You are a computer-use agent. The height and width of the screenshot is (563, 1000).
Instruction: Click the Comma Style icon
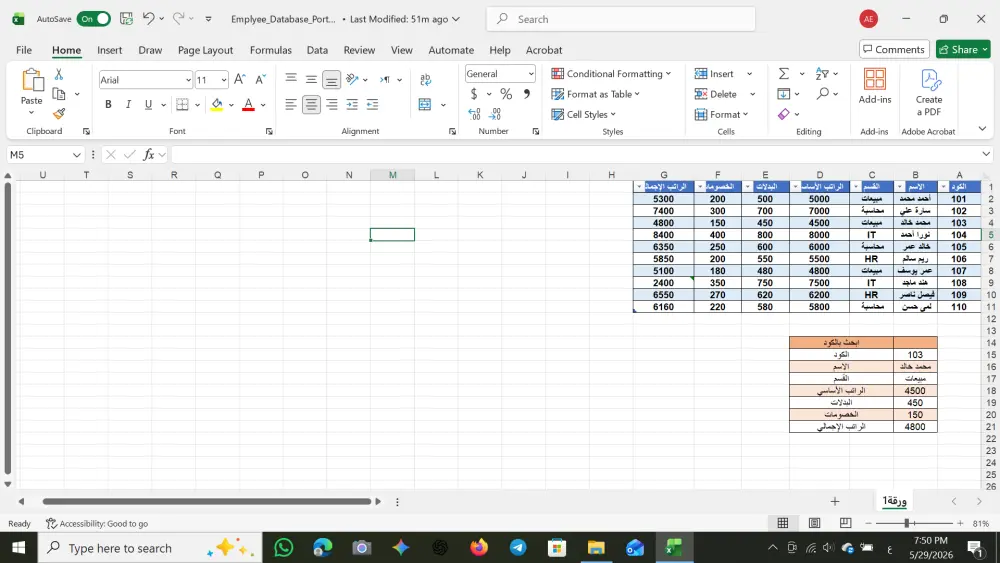tap(527, 94)
